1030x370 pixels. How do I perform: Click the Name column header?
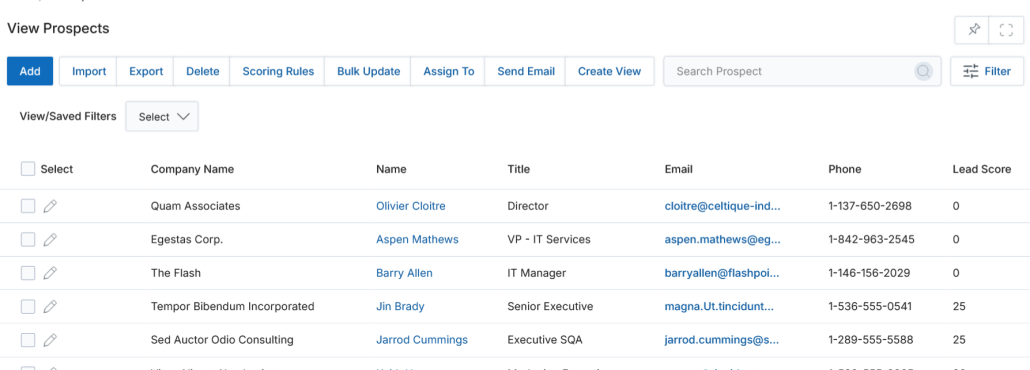point(391,169)
